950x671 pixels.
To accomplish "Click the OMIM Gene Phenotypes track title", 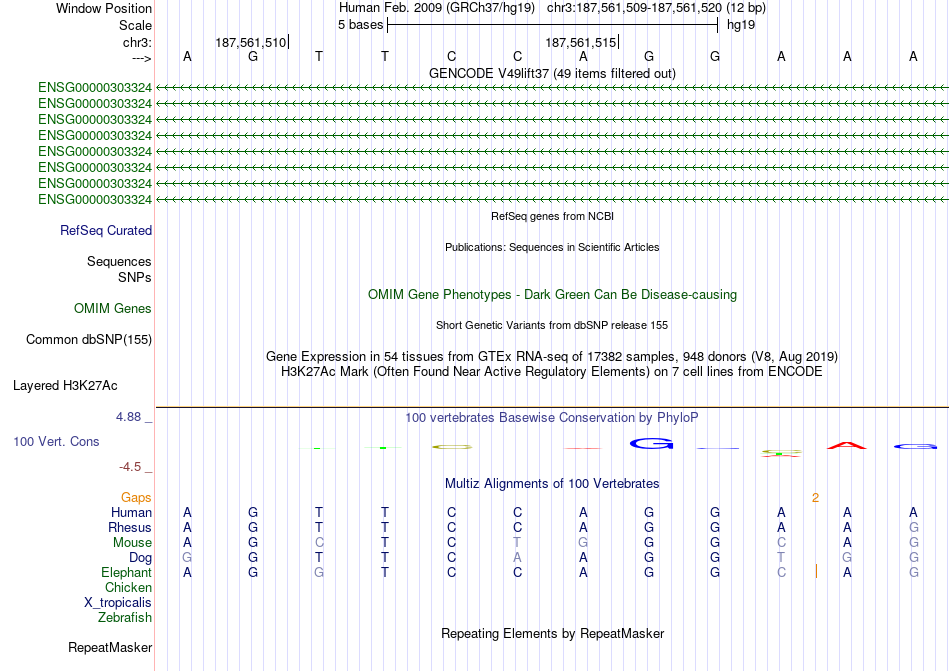I will pos(552,295).
